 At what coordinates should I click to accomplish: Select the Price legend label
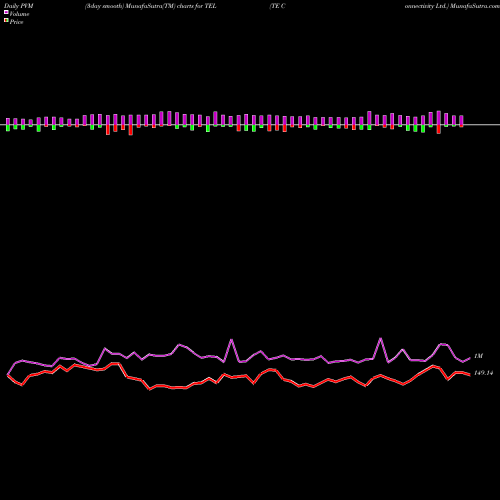16,22
